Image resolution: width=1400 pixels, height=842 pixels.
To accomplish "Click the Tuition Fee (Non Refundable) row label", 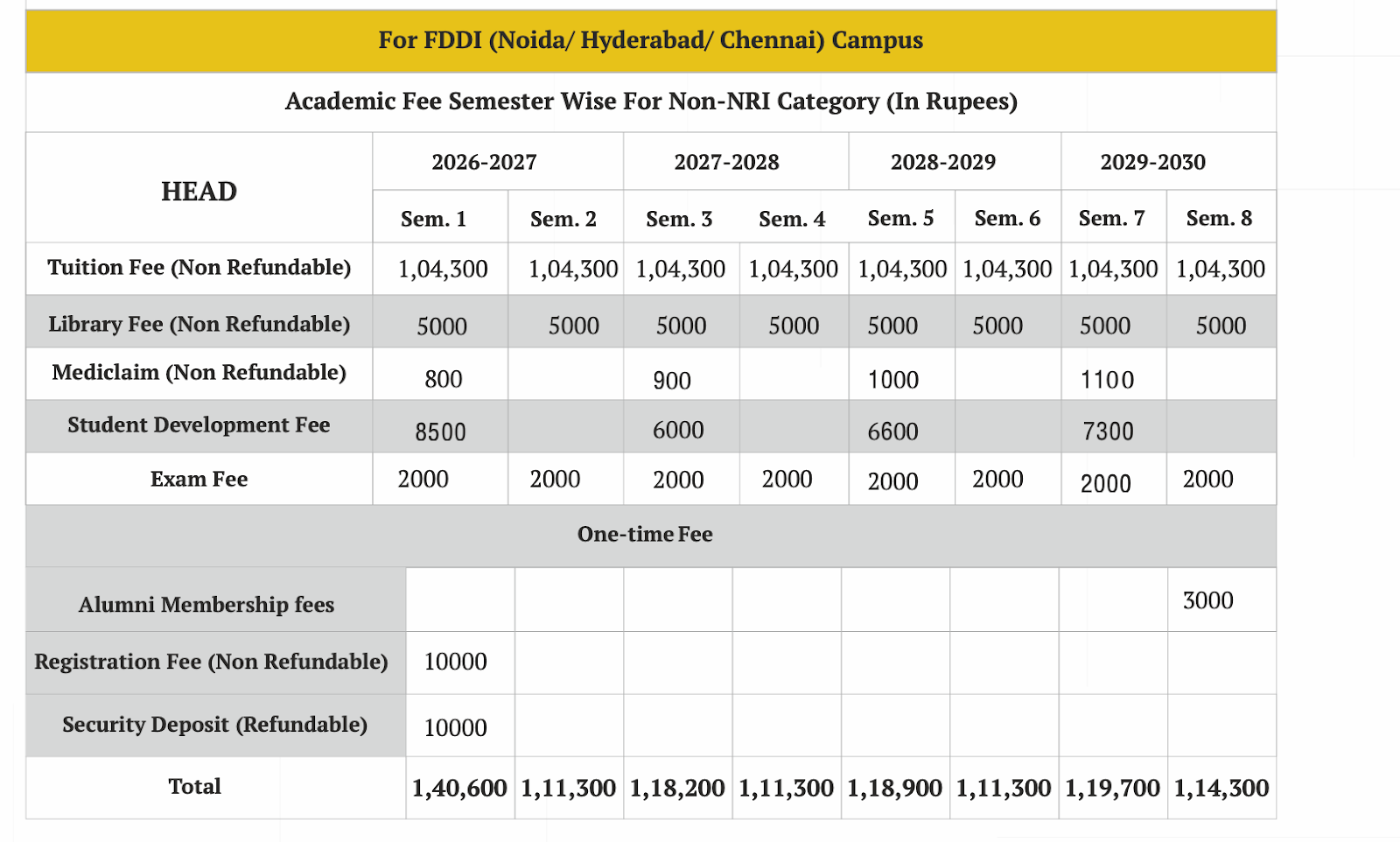I will point(199,268).
